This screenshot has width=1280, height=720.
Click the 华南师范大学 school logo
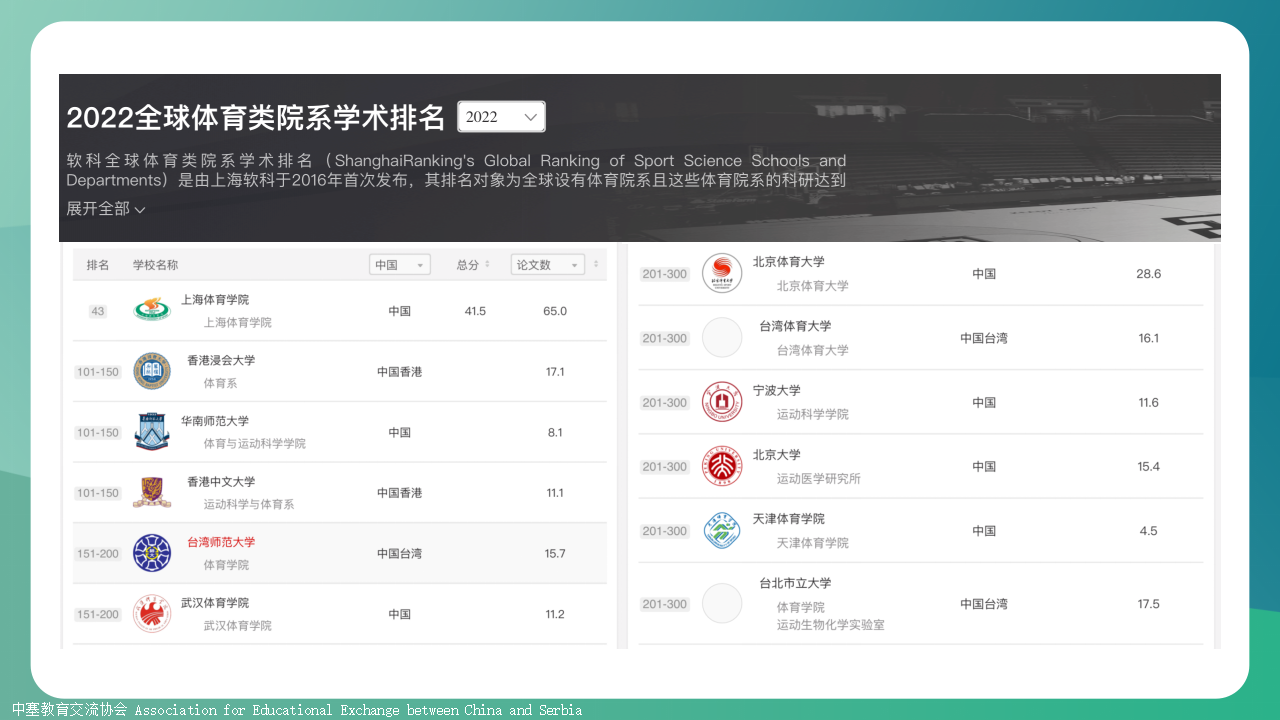coord(152,431)
